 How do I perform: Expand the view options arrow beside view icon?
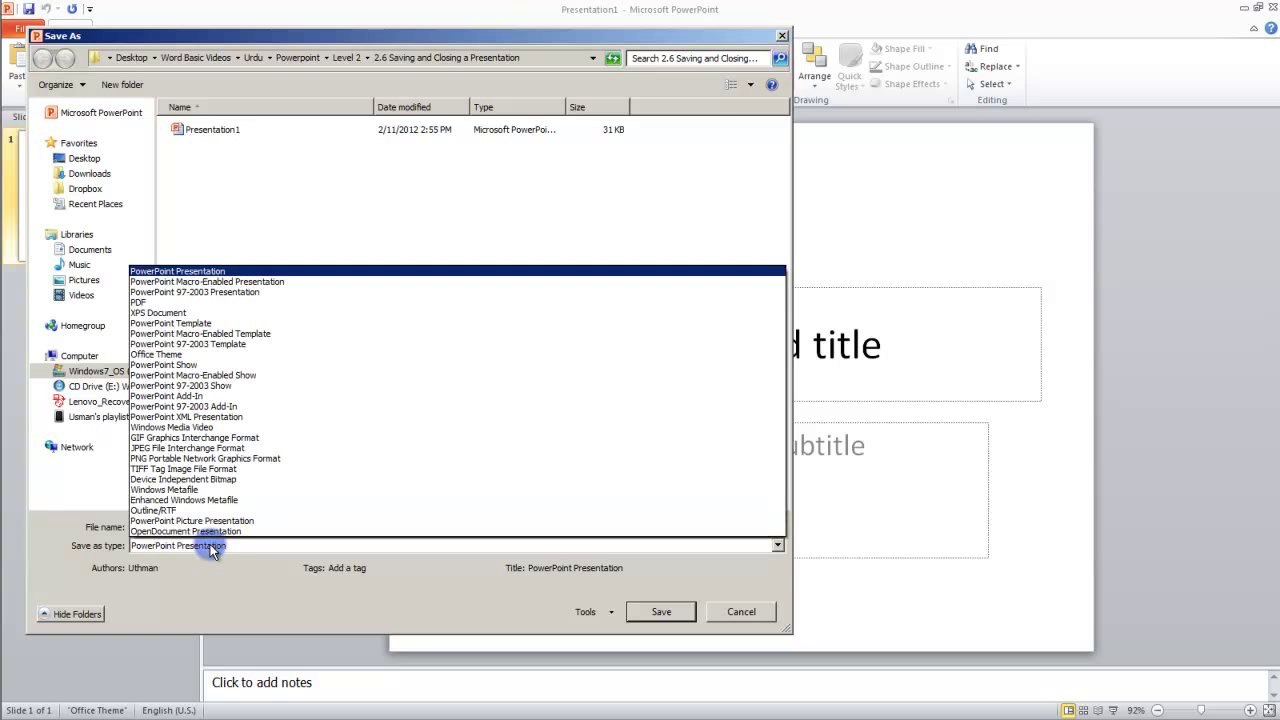coord(750,85)
